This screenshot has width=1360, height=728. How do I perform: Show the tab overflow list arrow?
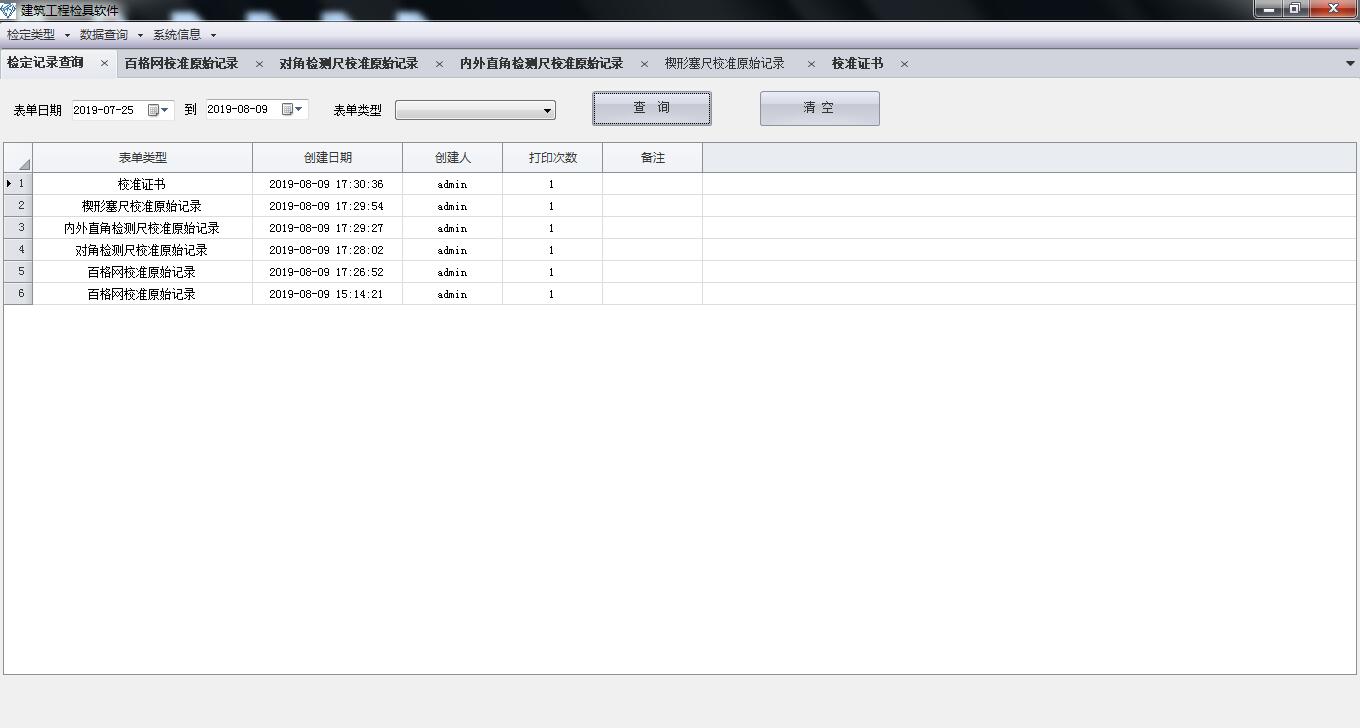1350,64
